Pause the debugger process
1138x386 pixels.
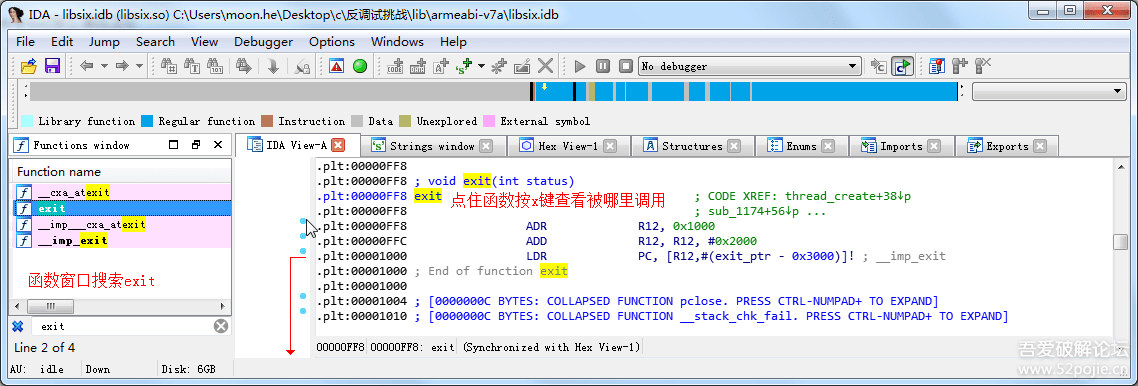[x=603, y=66]
